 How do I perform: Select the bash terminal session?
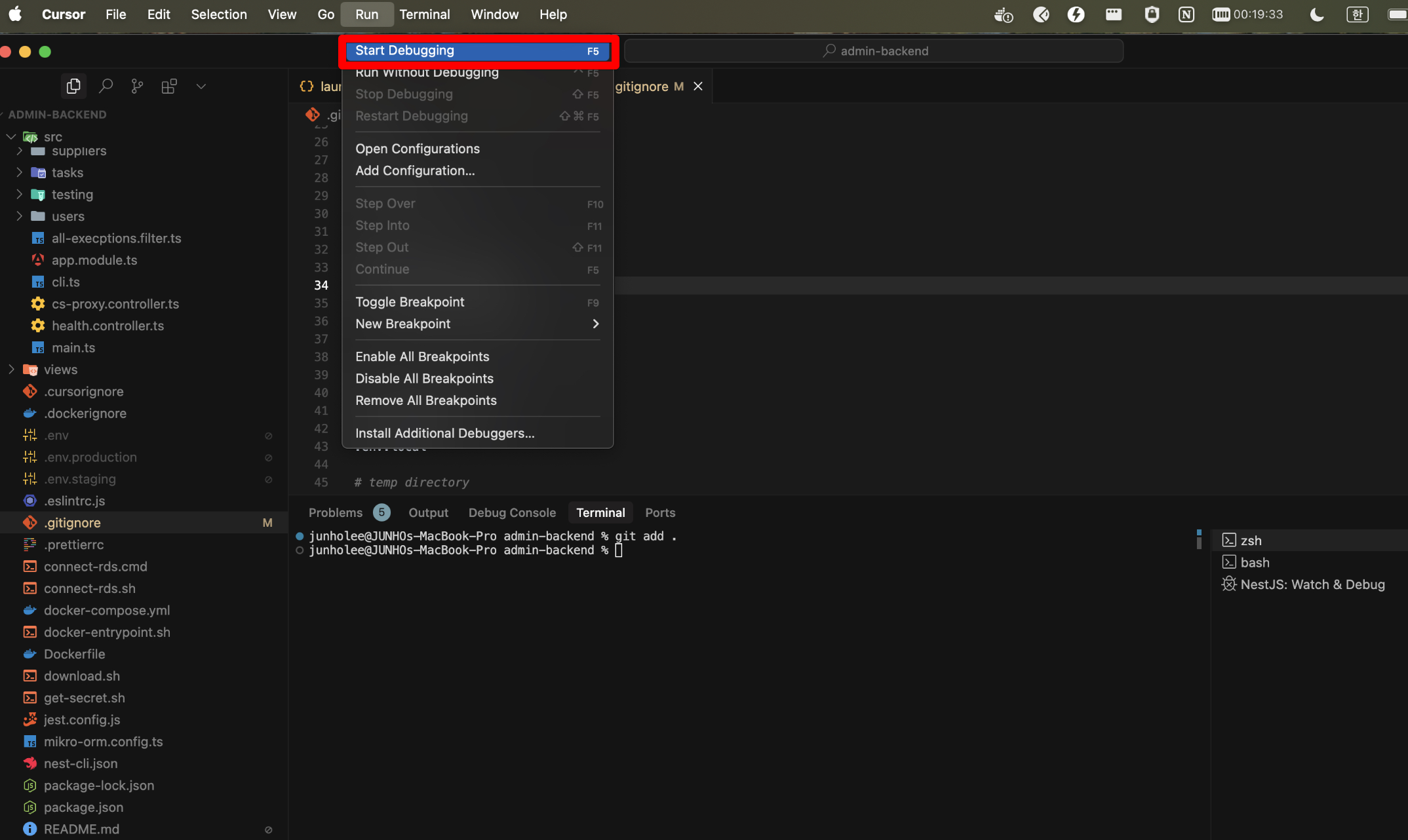pos(1254,562)
